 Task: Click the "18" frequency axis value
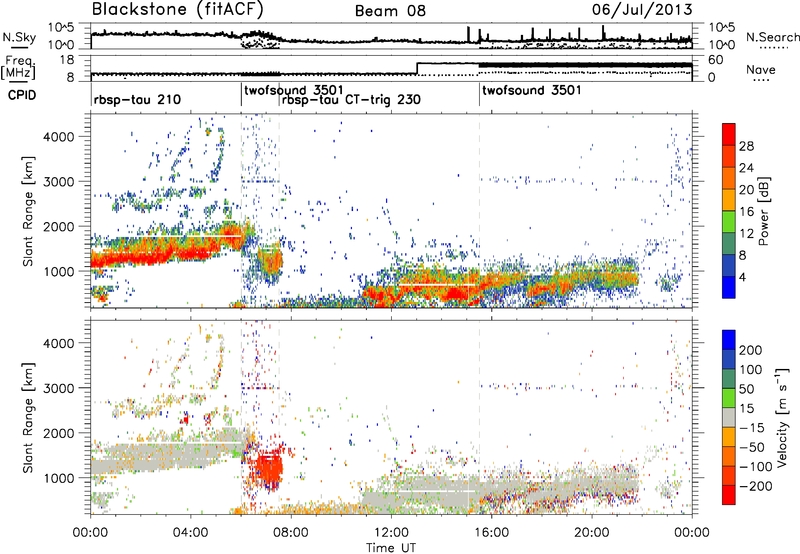67,60
